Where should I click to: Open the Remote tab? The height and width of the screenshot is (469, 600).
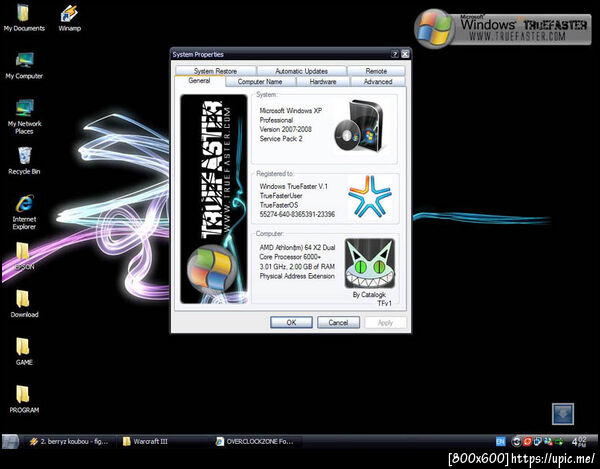tap(376, 71)
